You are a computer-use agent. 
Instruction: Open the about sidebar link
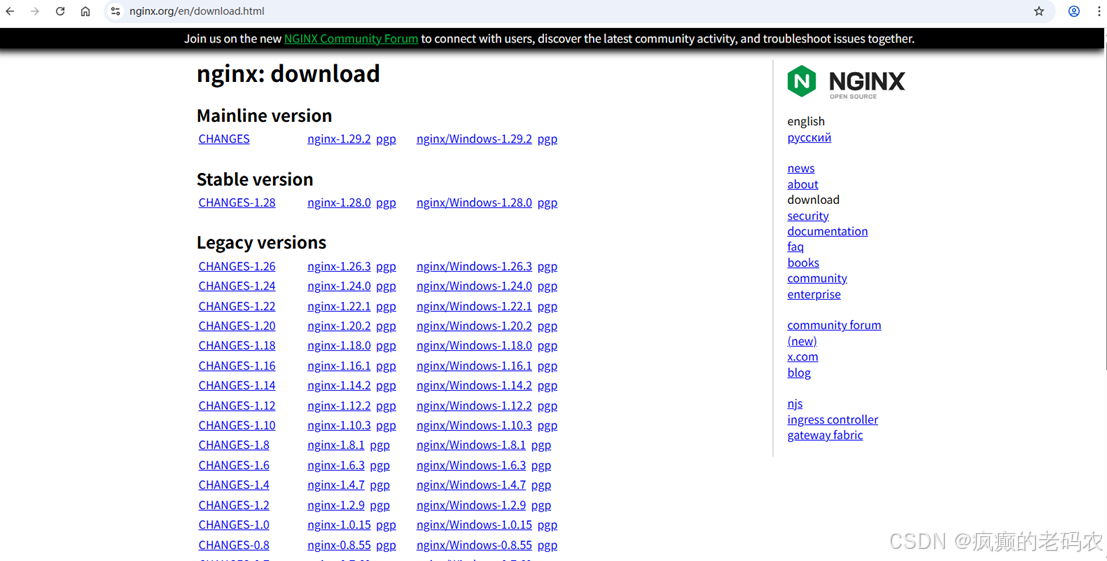(803, 184)
